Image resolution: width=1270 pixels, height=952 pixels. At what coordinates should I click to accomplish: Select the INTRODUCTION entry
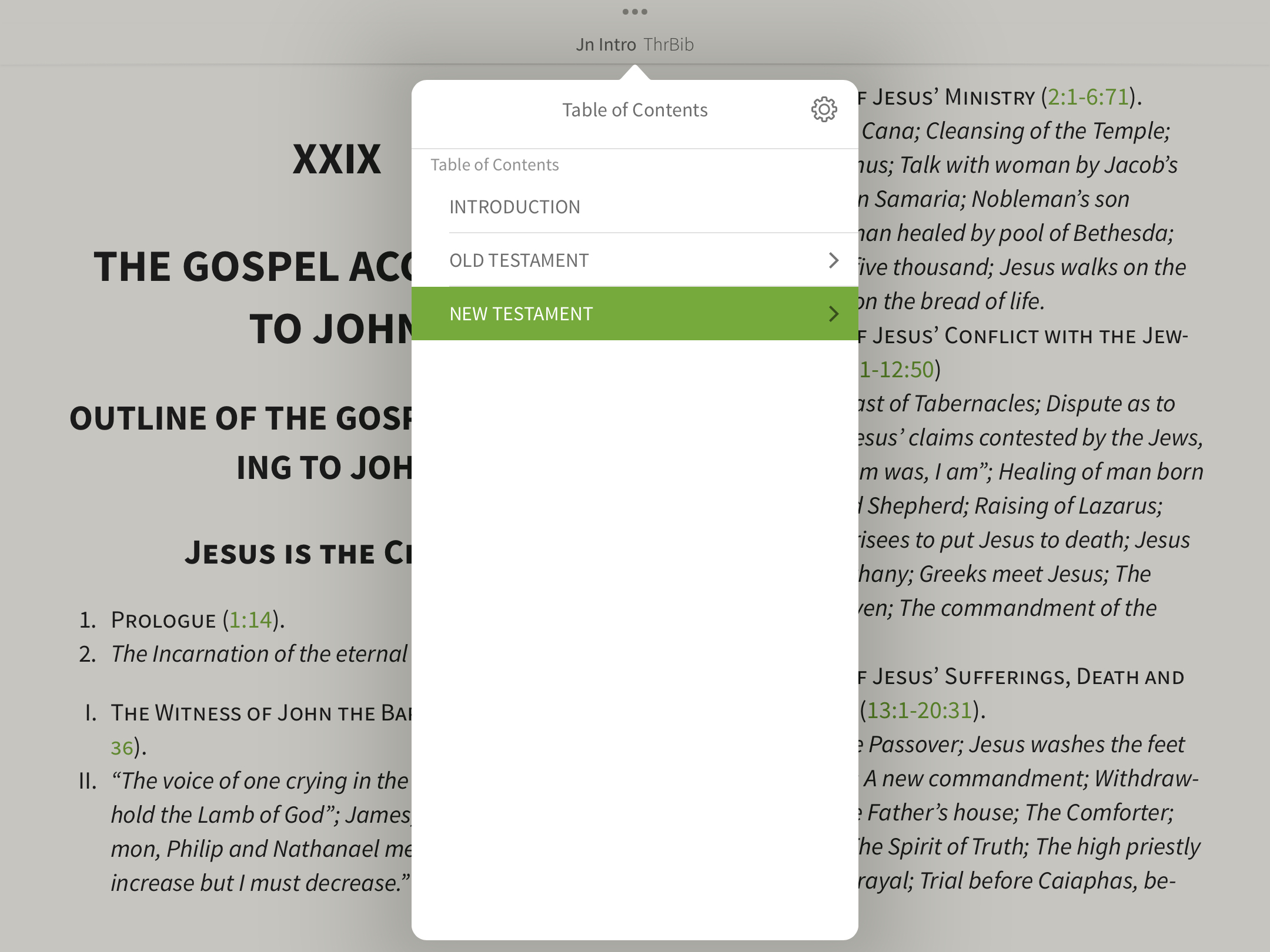(514, 207)
